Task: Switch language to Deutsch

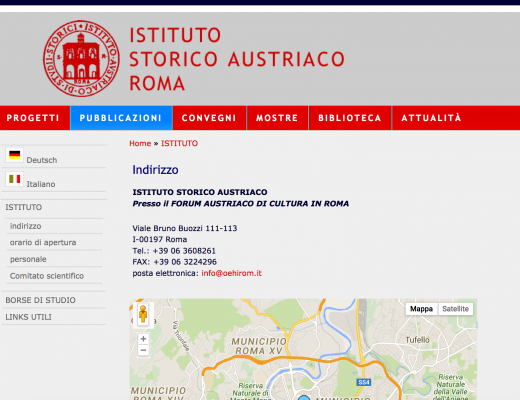Action: pyautogui.click(x=42, y=160)
